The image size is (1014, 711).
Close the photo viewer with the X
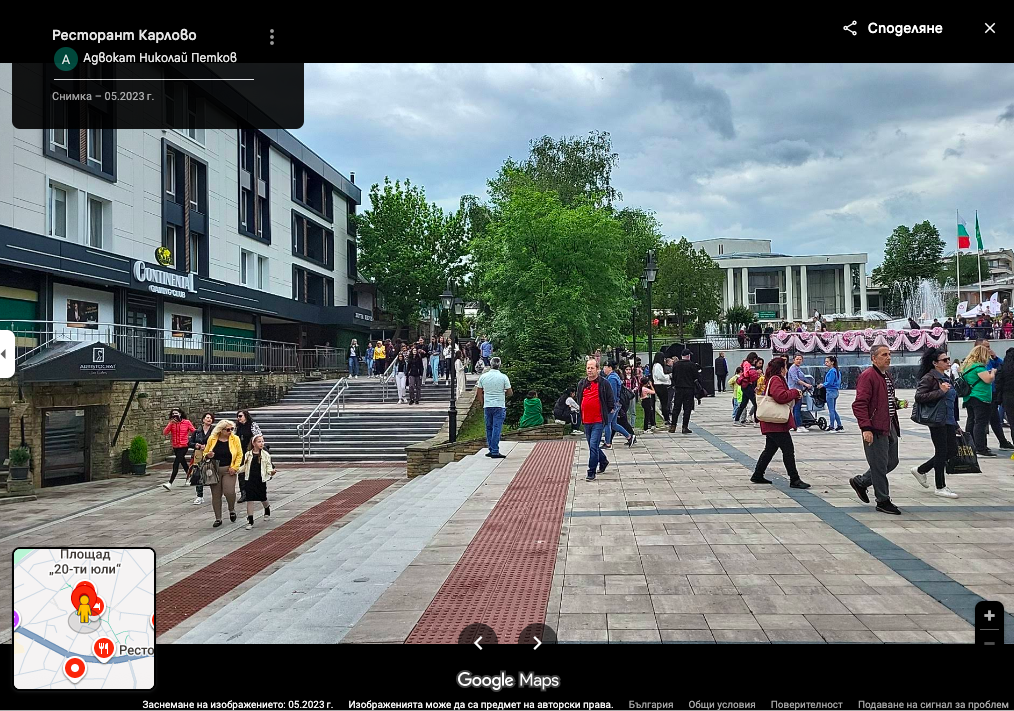coord(989,28)
